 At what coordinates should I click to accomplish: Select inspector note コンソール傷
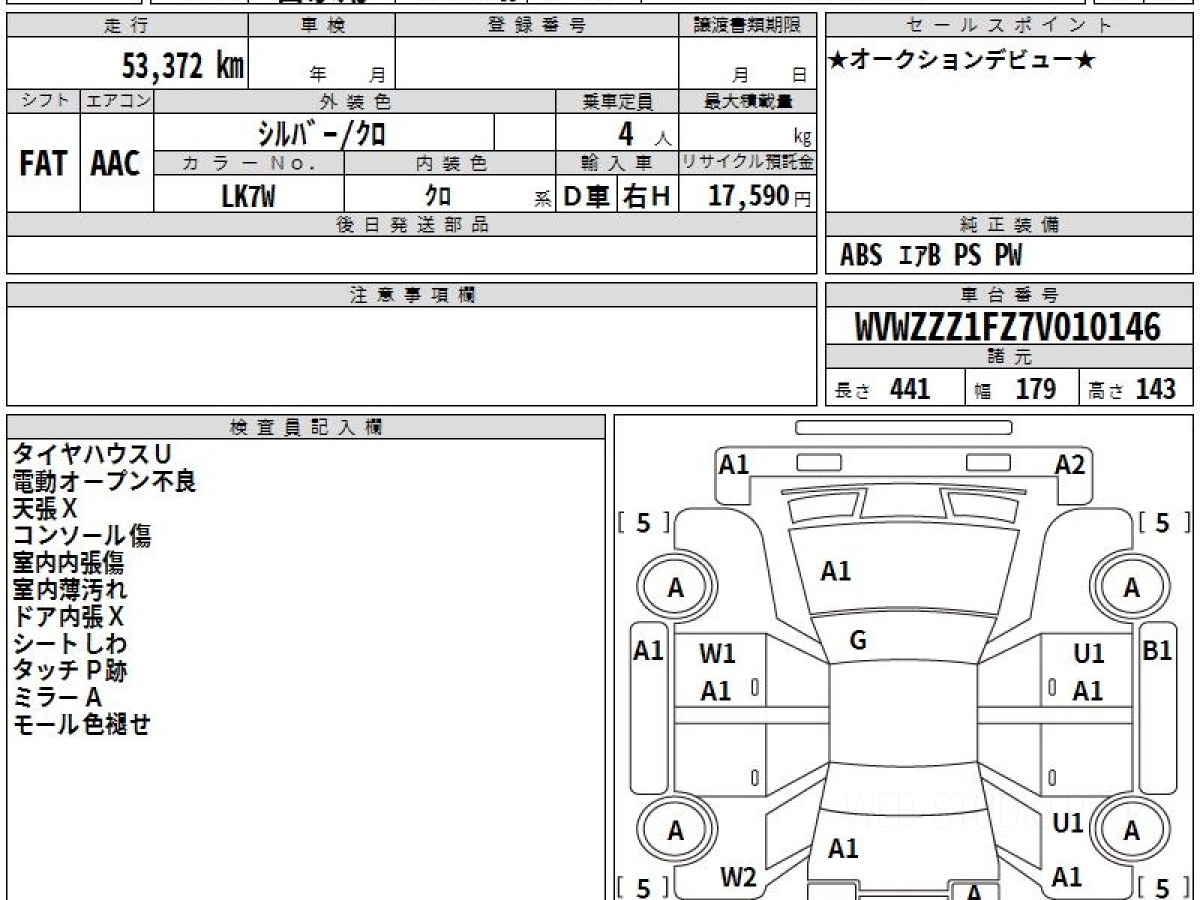pyautogui.click(x=81, y=536)
